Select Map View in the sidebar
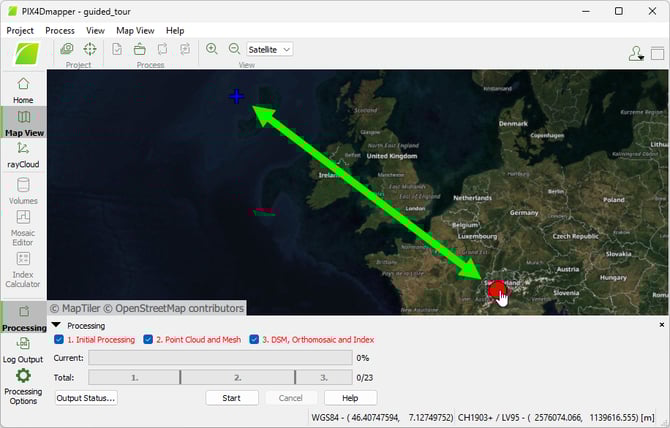The width and height of the screenshot is (670, 428). coord(24,123)
